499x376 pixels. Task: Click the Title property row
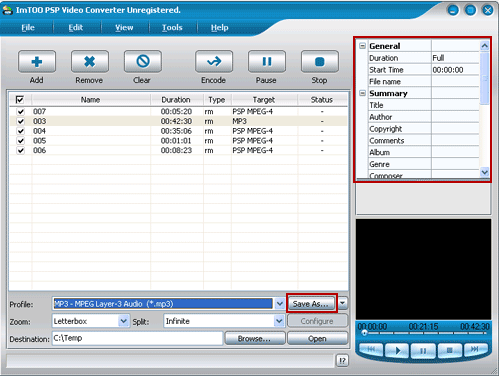click(423, 105)
